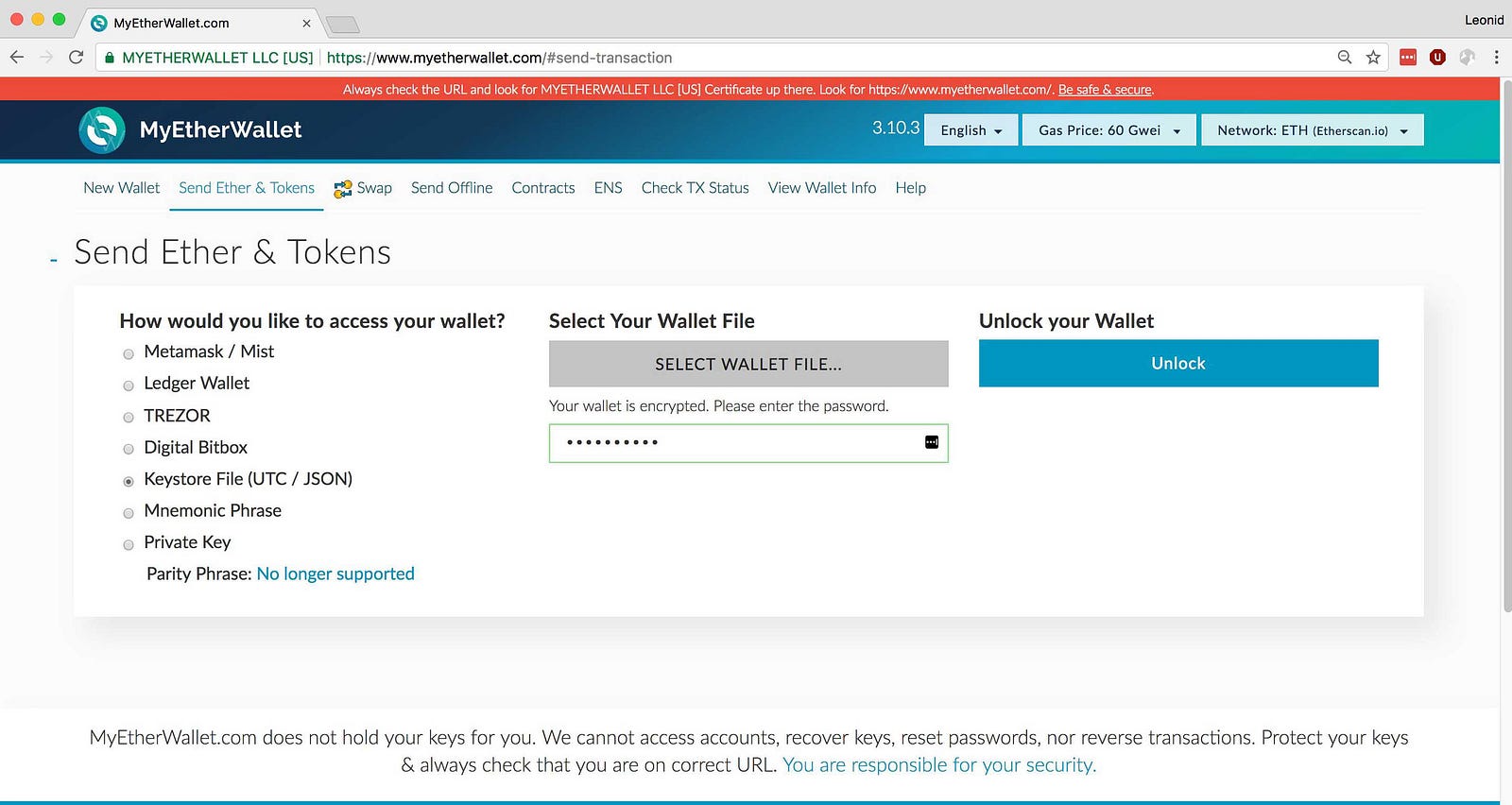Screen dimensions: 1512x805
Task: Select the Metamask / Mist radio button
Action: pos(129,353)
